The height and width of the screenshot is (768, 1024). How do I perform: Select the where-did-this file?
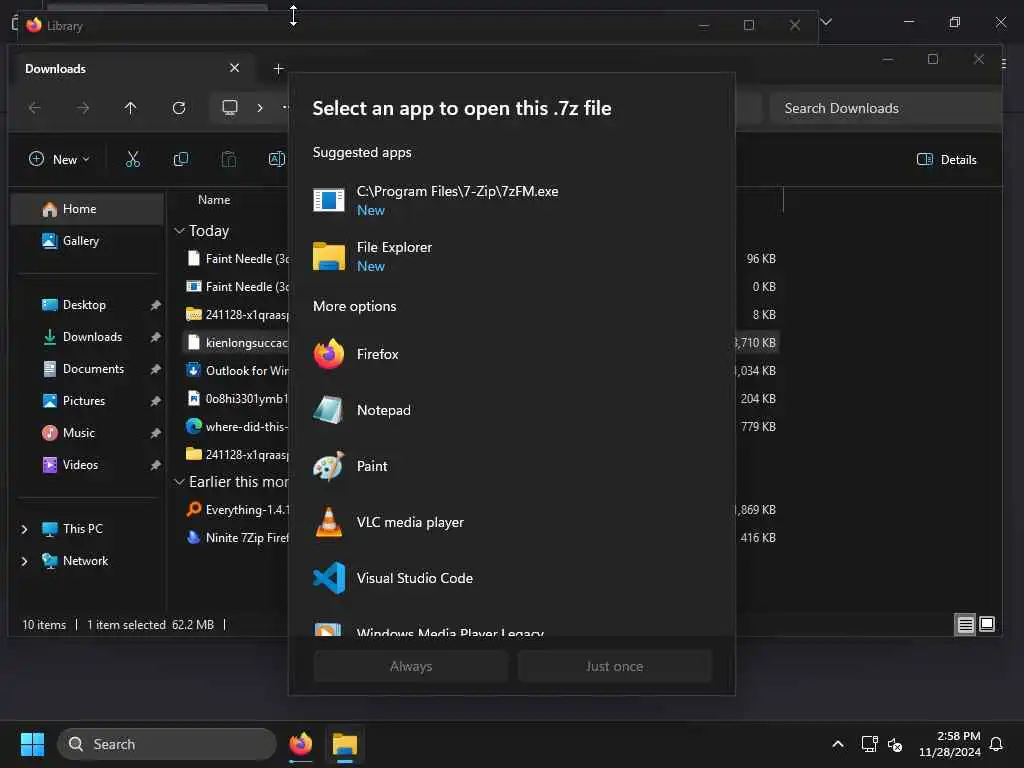point(236,426)
